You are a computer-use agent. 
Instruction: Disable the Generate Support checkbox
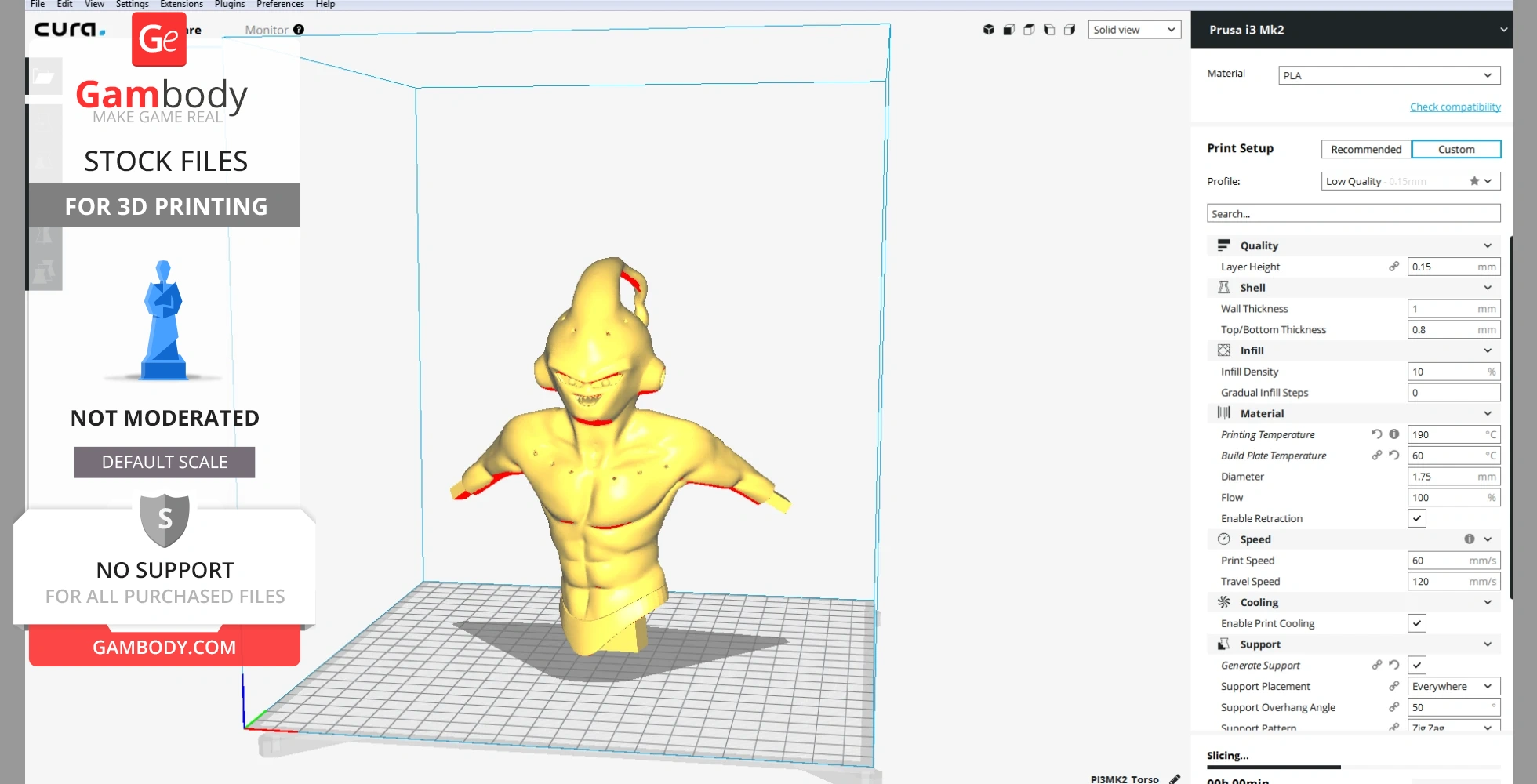click(x=1416, y=665)
